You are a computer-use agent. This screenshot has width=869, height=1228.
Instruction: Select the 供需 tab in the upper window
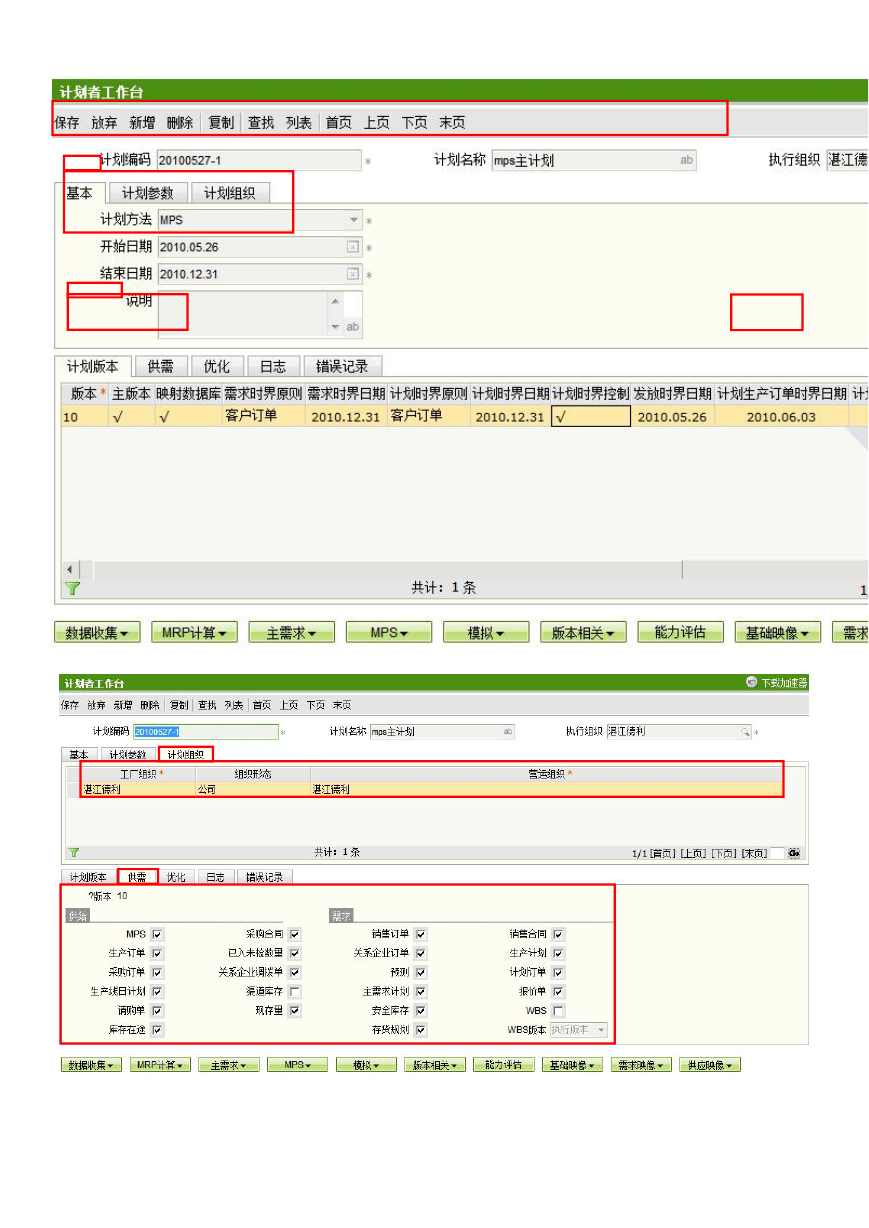coord(160,366)
